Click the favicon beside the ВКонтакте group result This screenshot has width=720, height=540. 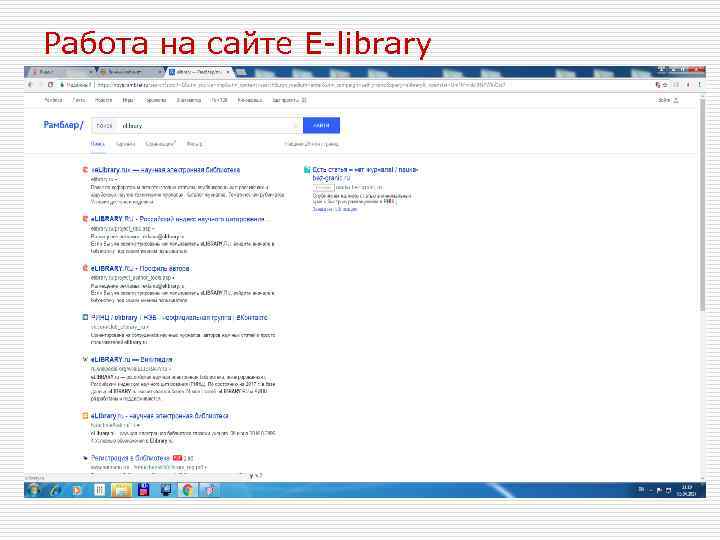click(x=85, y=317)
